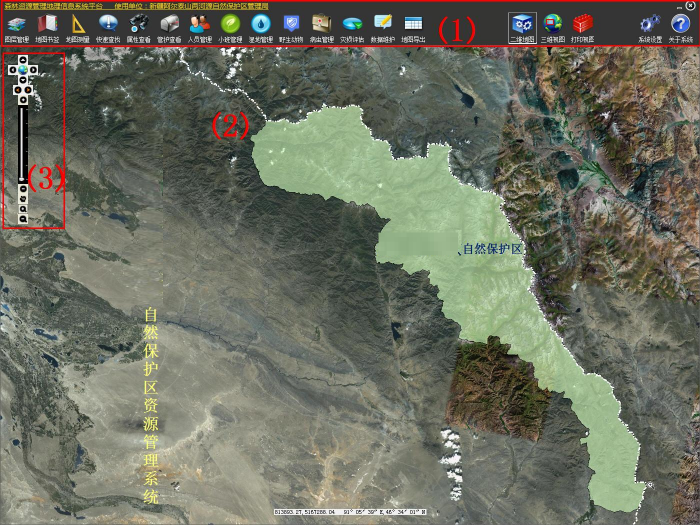Click 关于系统 about system help button
Viewport: 700px width, 525px height.
(681, 26)
